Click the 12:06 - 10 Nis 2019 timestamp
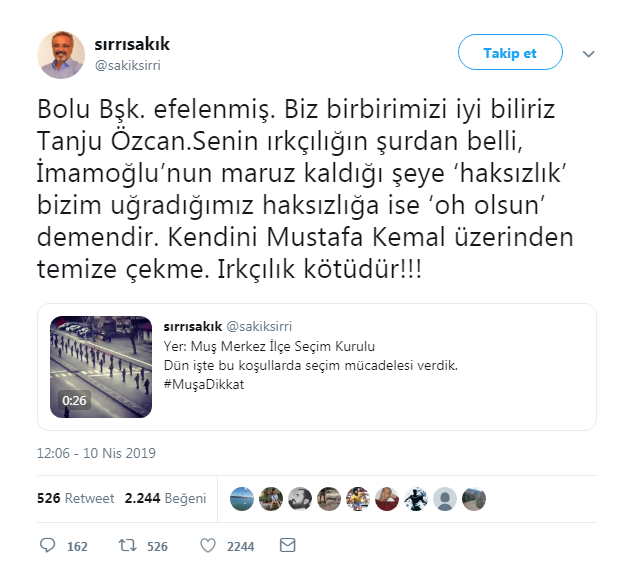621x562 pixels. click(96, 453)
